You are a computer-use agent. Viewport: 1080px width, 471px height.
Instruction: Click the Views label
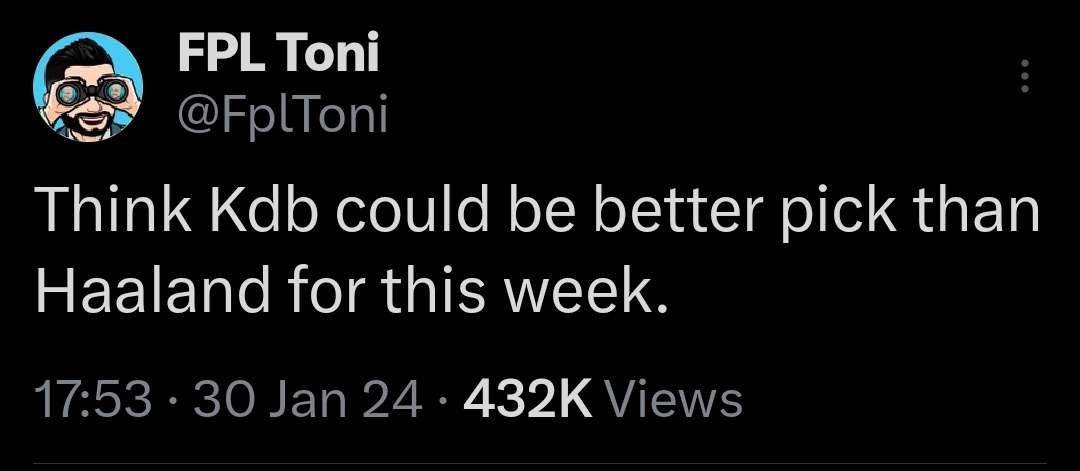[673, 400]
